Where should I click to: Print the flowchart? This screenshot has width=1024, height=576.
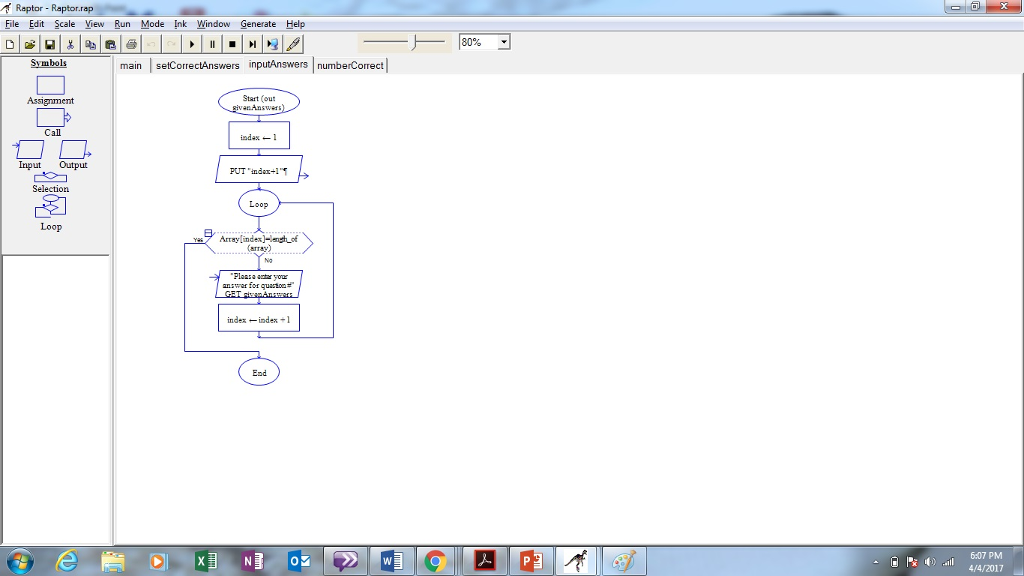pyautogui.click(x=129, y=43)
